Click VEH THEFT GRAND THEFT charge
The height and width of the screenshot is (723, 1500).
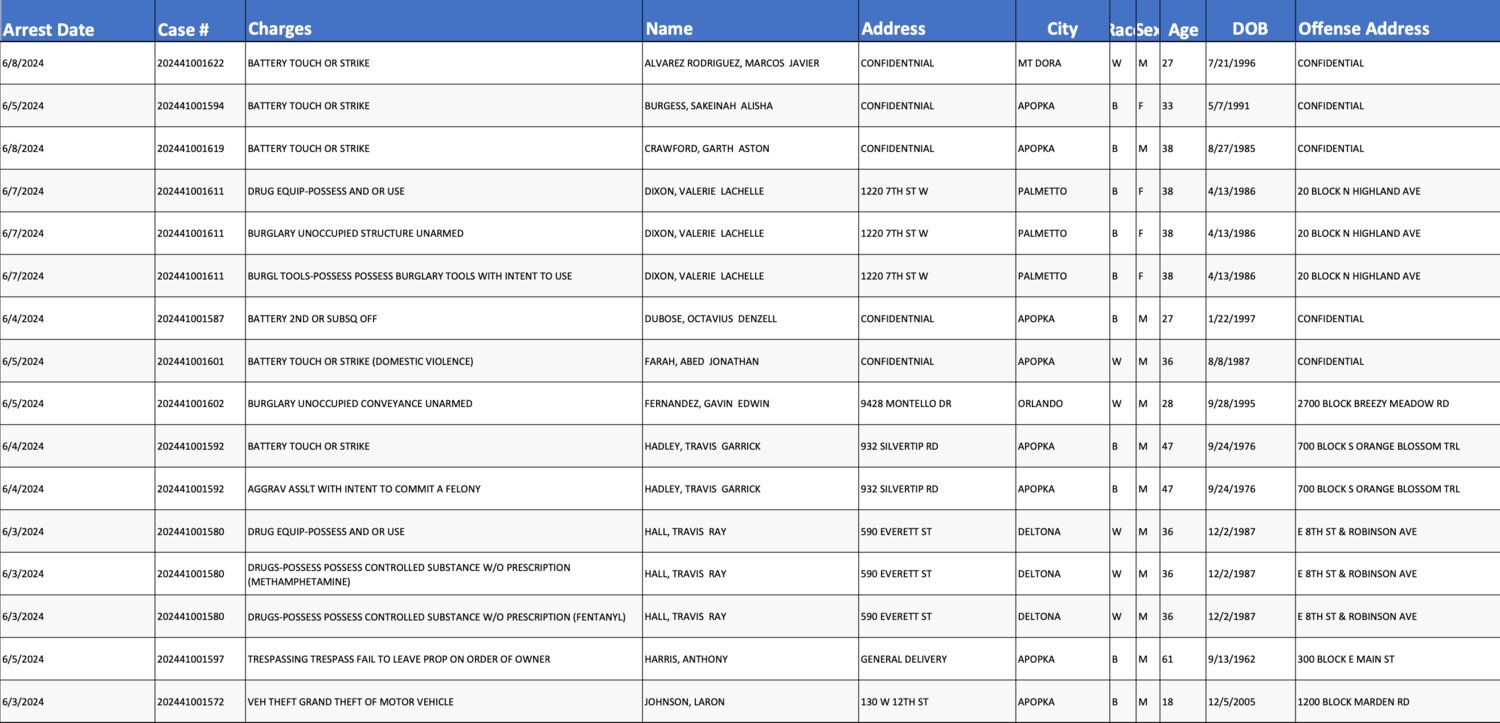tap(351, 702)
